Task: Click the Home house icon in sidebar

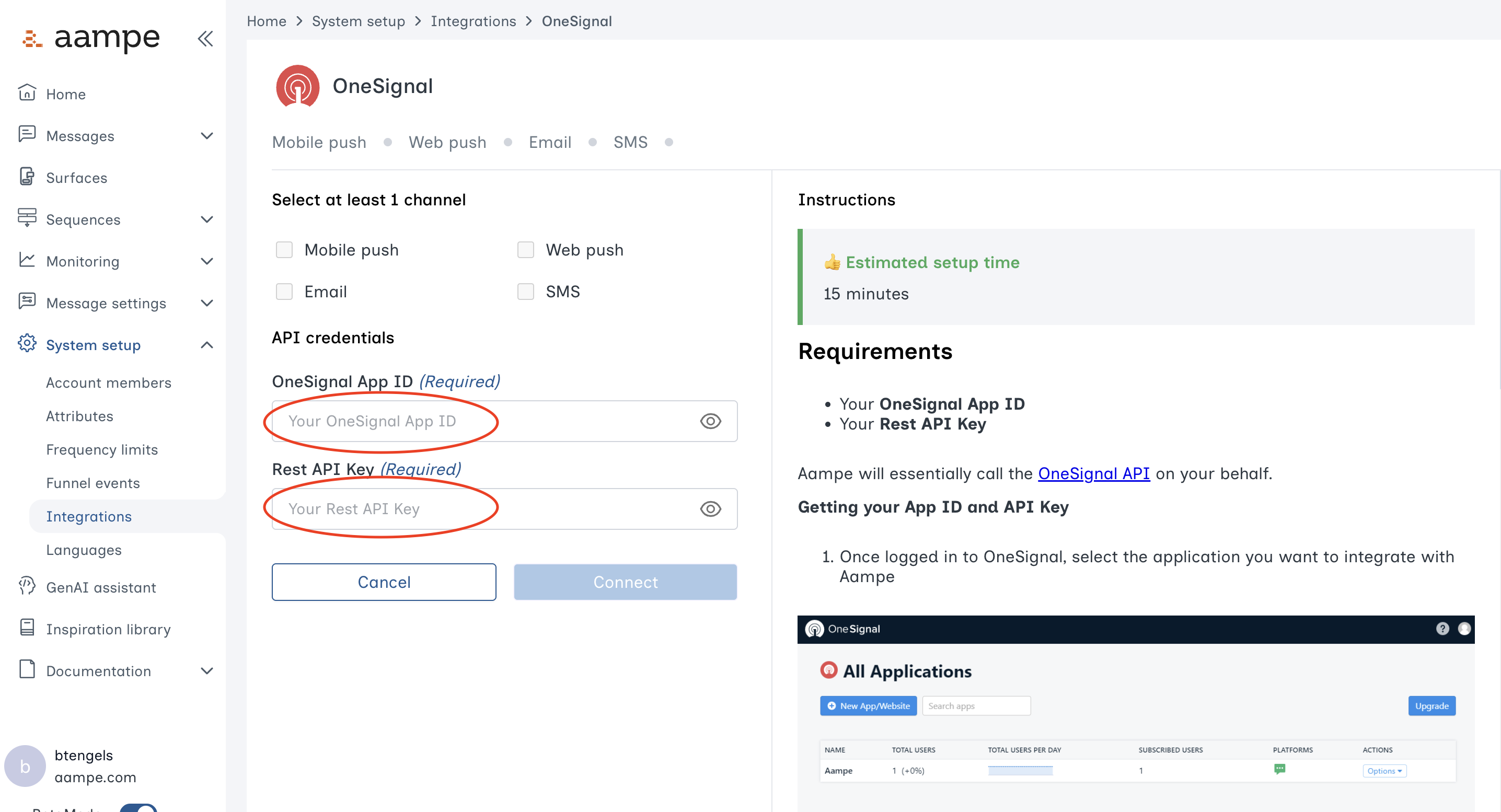Action: (x=27, y=94)
